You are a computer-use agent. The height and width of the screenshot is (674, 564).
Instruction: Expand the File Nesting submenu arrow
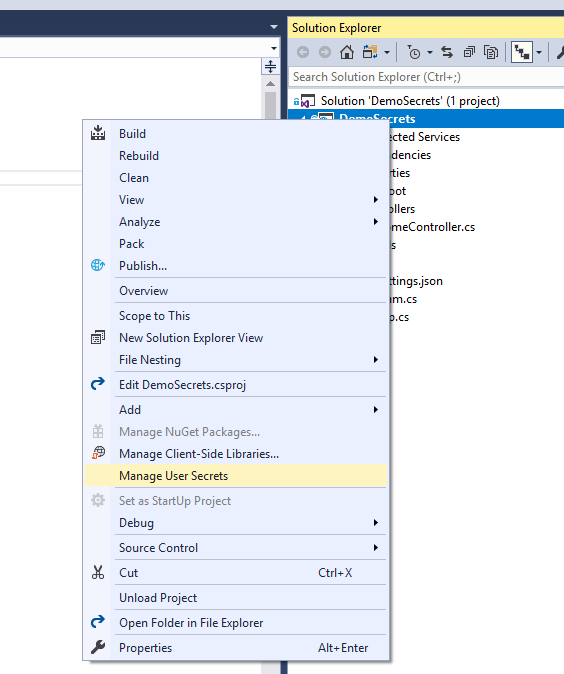pyautogui.click(x=376, y=360)
